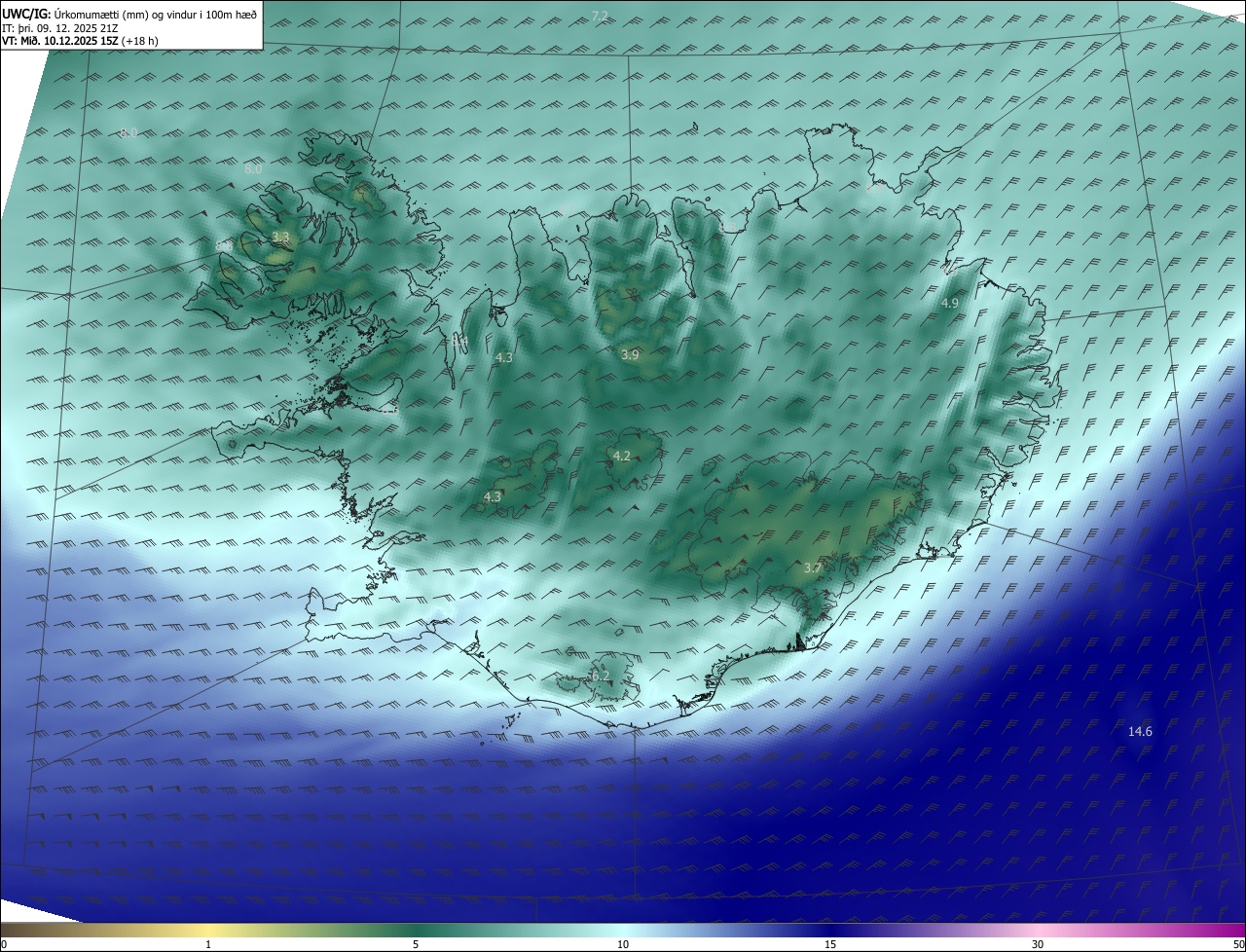Viewport: 1246px width, 952px height.
Task: Click the 4.2 value label on the map
Action: pyautogui.click(x=622, y=456)
